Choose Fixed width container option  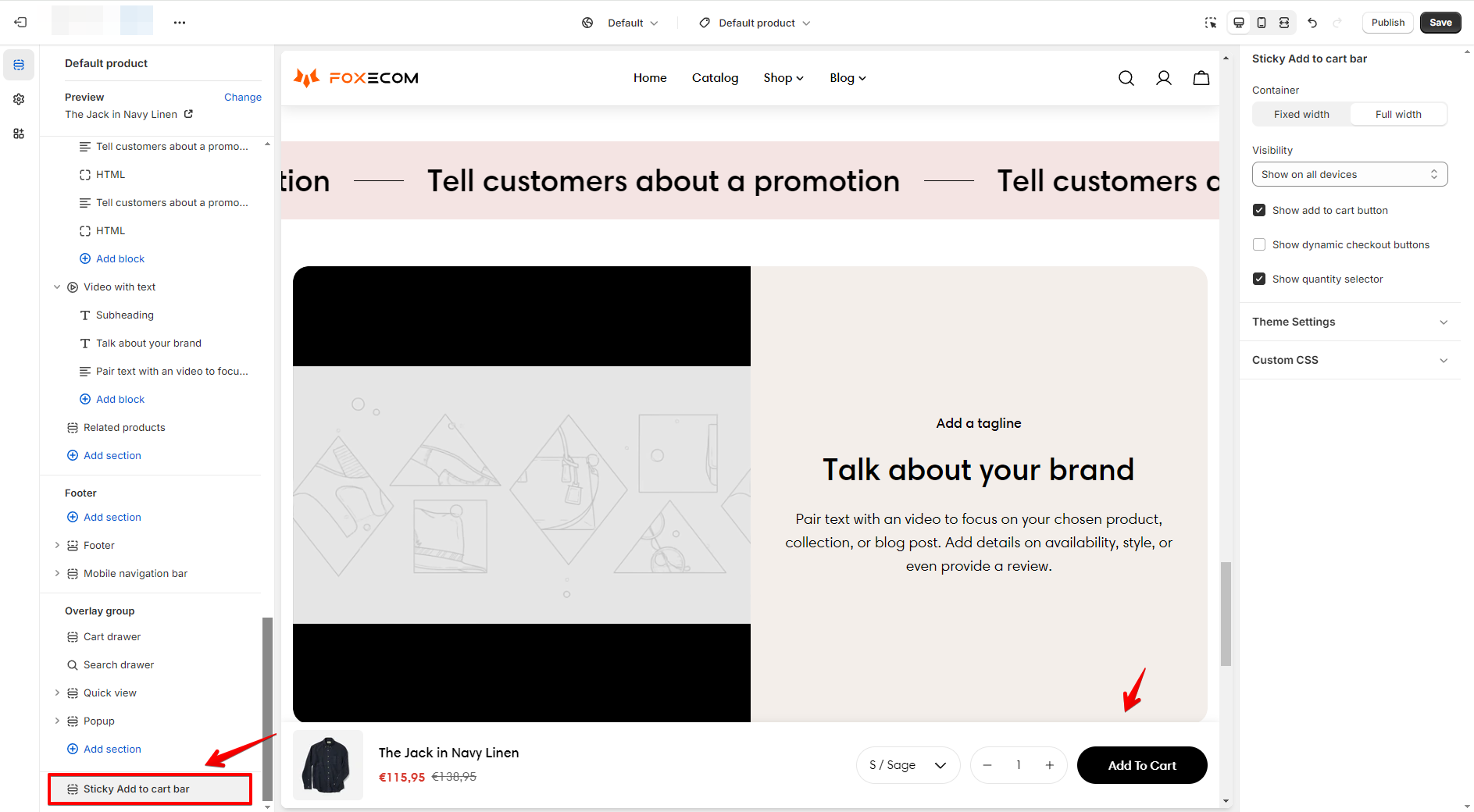tap(1301, 114)
